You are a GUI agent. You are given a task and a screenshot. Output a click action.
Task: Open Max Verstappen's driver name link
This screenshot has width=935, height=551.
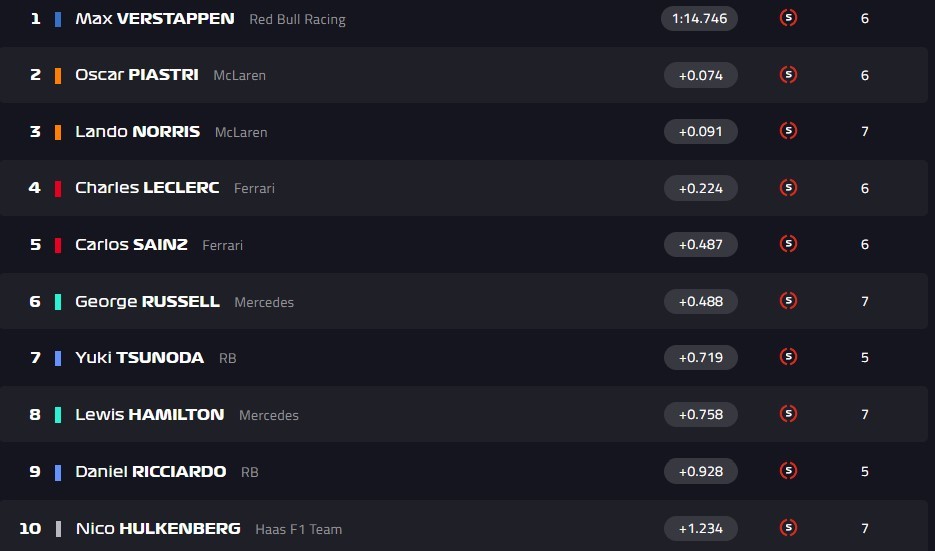(x=155, y=19)
